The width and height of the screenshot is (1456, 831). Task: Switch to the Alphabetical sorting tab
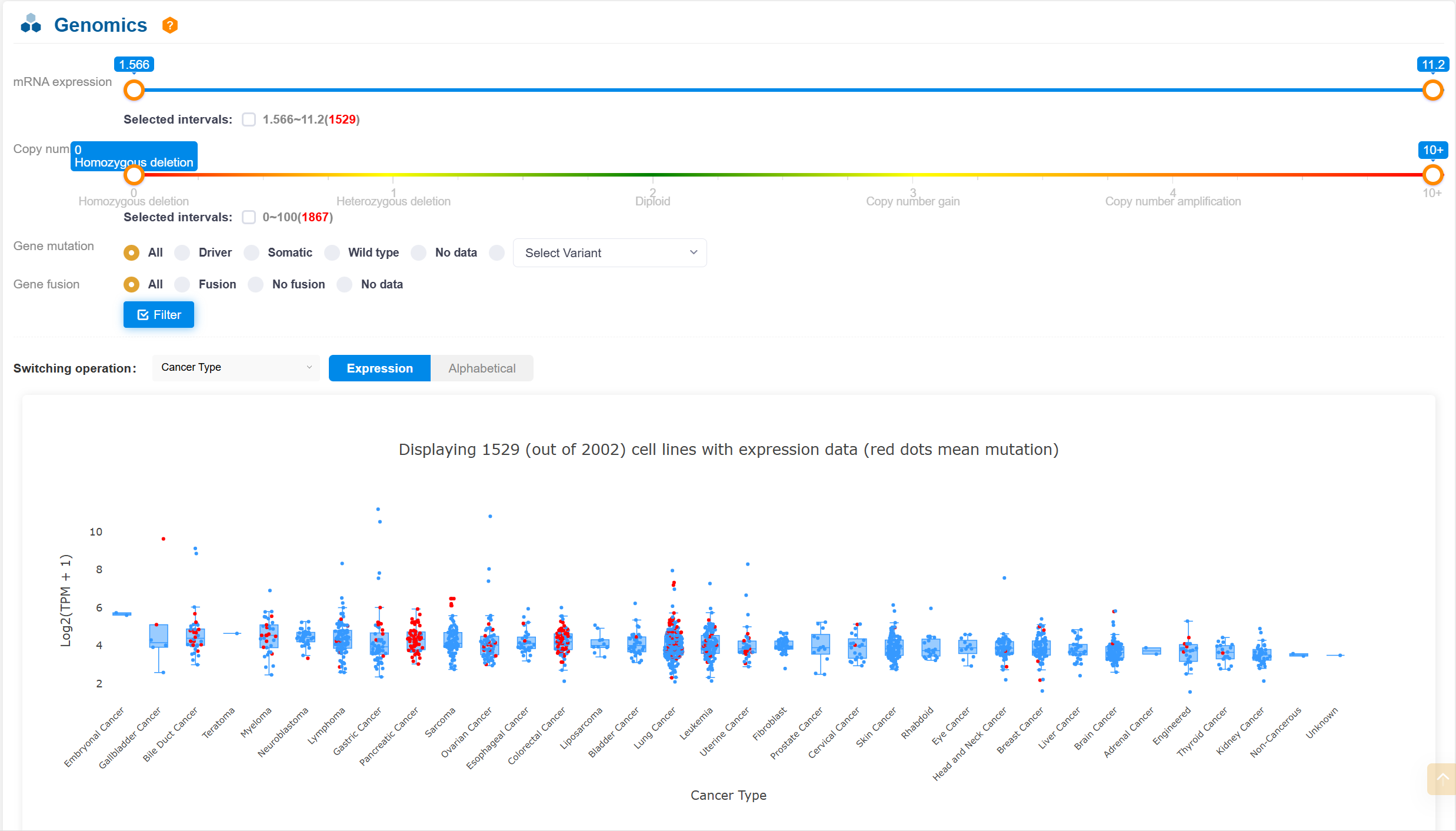481,368
